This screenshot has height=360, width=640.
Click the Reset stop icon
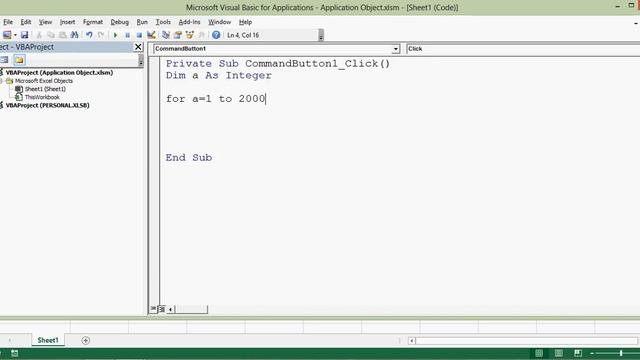click(x=139, y=35)
